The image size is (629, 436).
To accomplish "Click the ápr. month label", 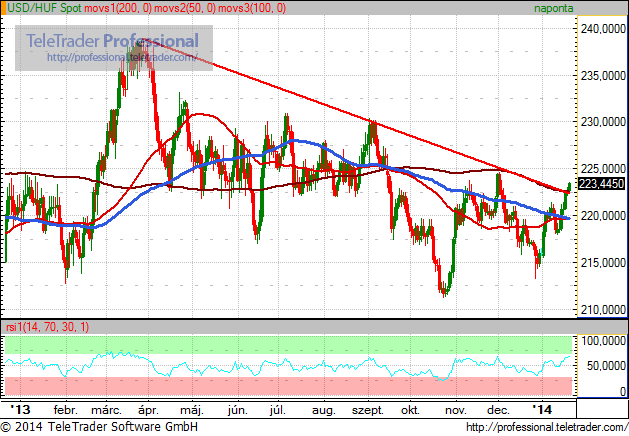I will [x=148, y=410].
